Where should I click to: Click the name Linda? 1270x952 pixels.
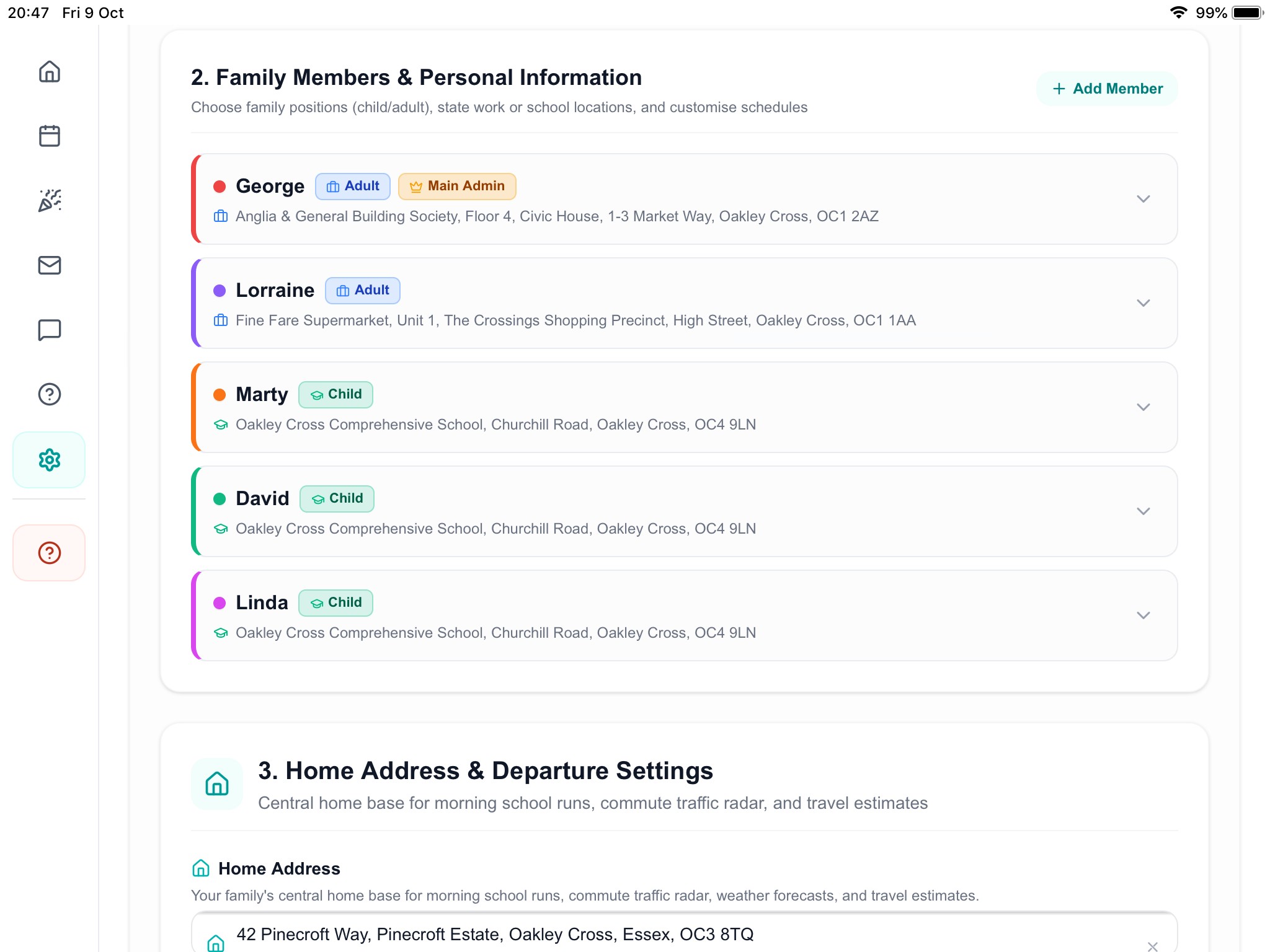tap(262, 603)
